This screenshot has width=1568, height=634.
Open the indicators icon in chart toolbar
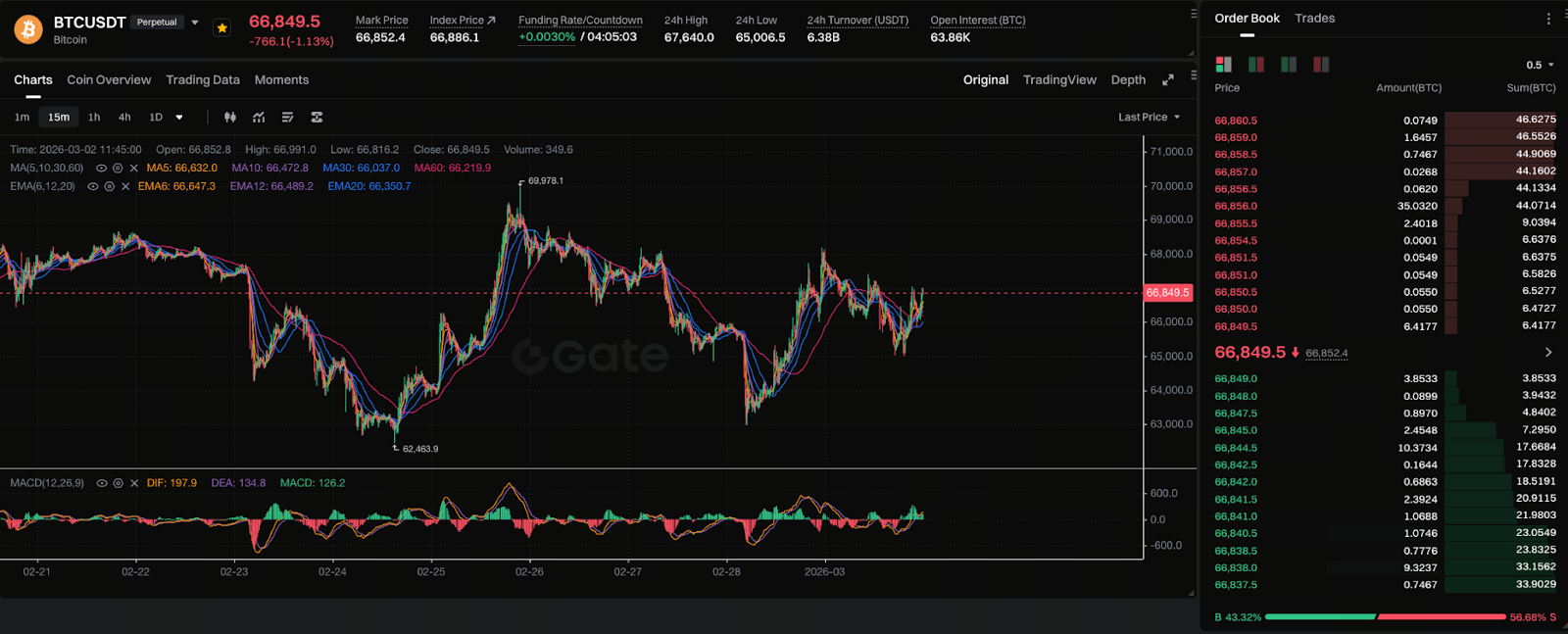[x=259, y=118]
